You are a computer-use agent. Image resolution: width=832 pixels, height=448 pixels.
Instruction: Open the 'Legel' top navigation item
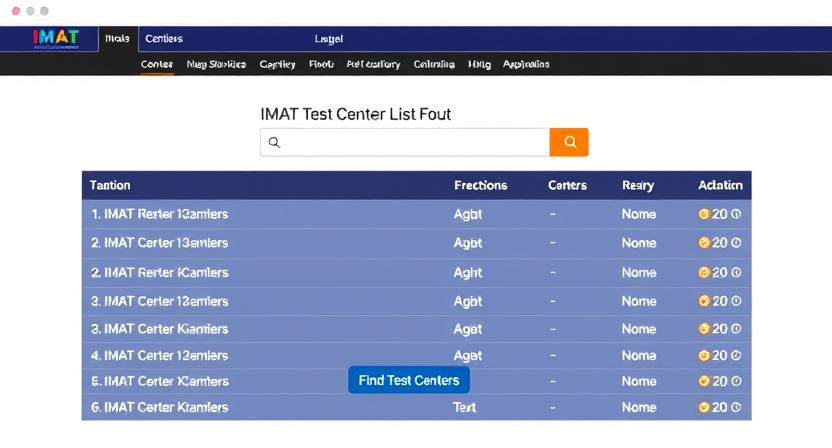328,39
